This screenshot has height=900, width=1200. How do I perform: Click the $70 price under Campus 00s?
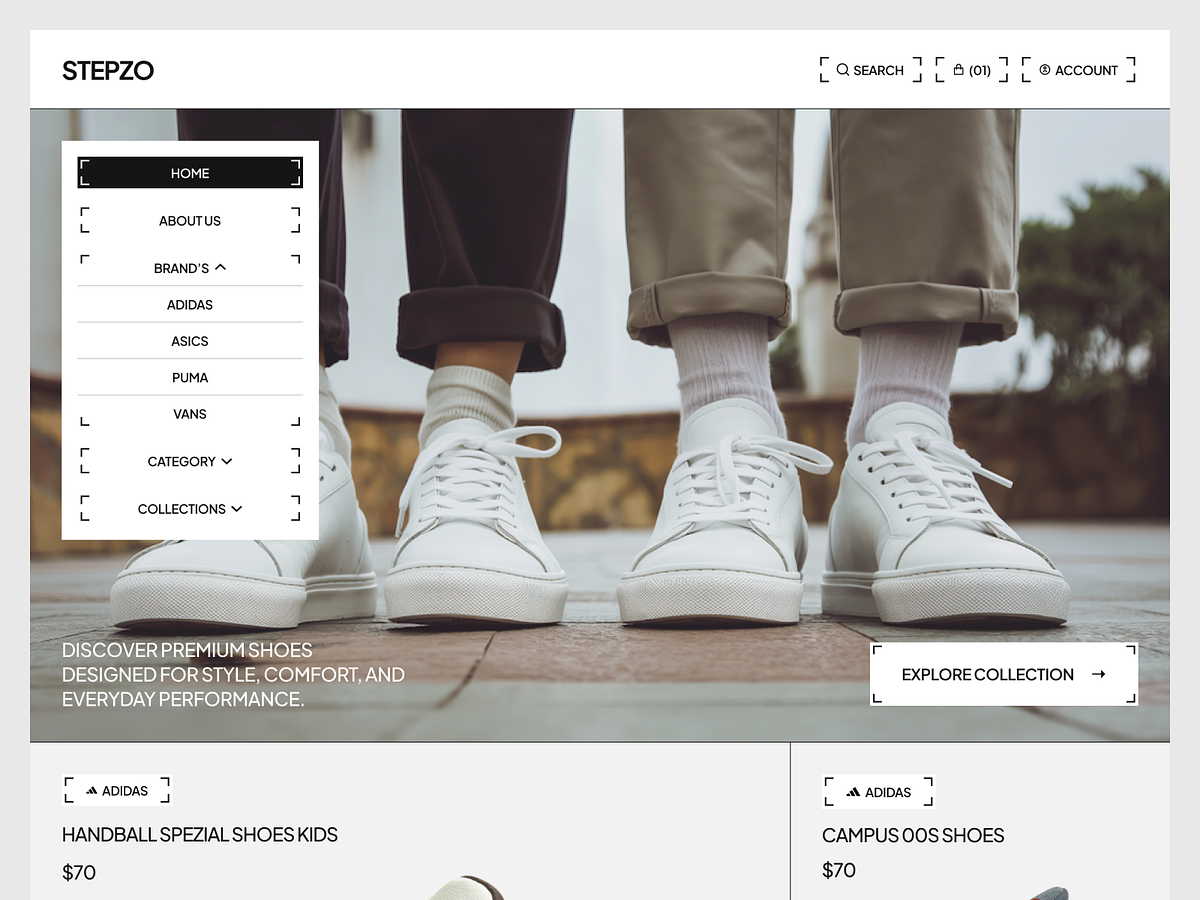point(839,870)
